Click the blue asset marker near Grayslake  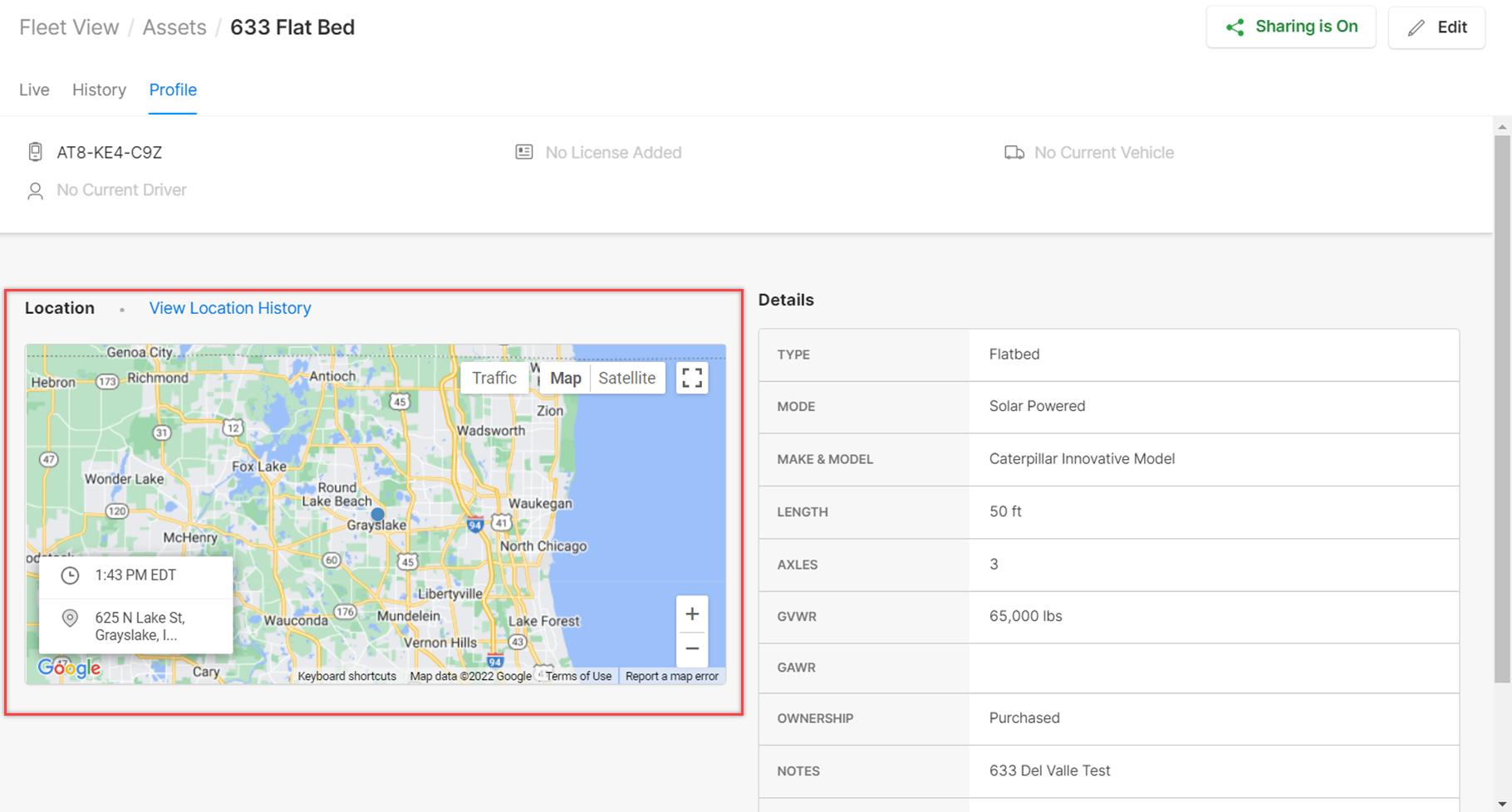tap(378, 514)
